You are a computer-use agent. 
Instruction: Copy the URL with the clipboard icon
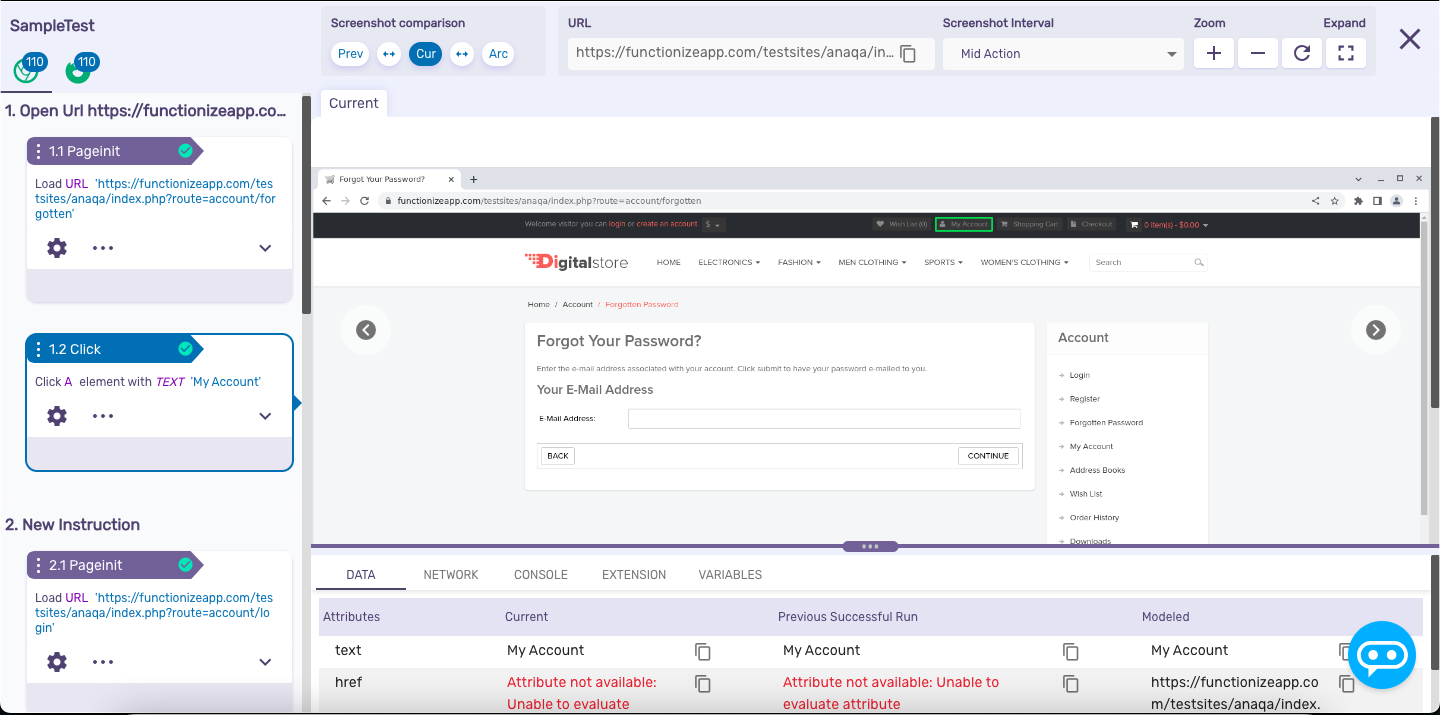click(x=908, y=54)
